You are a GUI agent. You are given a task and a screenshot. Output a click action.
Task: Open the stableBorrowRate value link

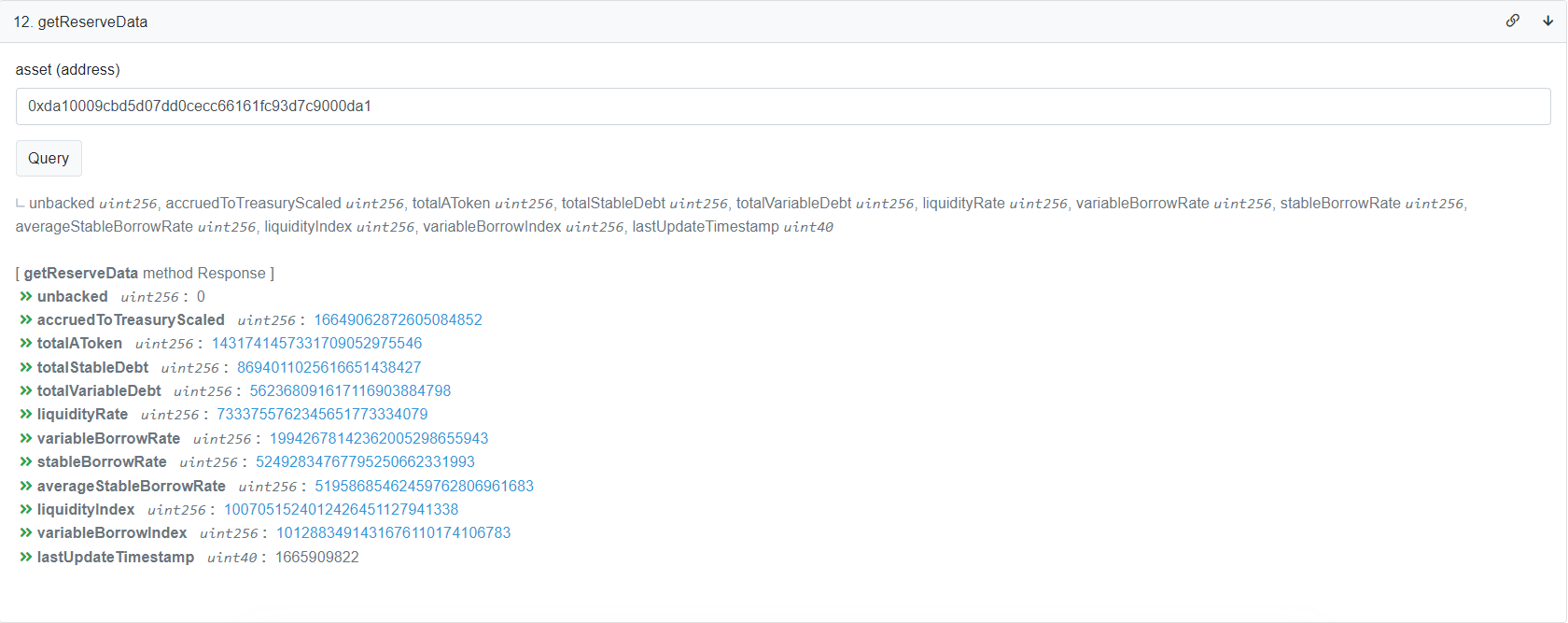click(365, 462)
